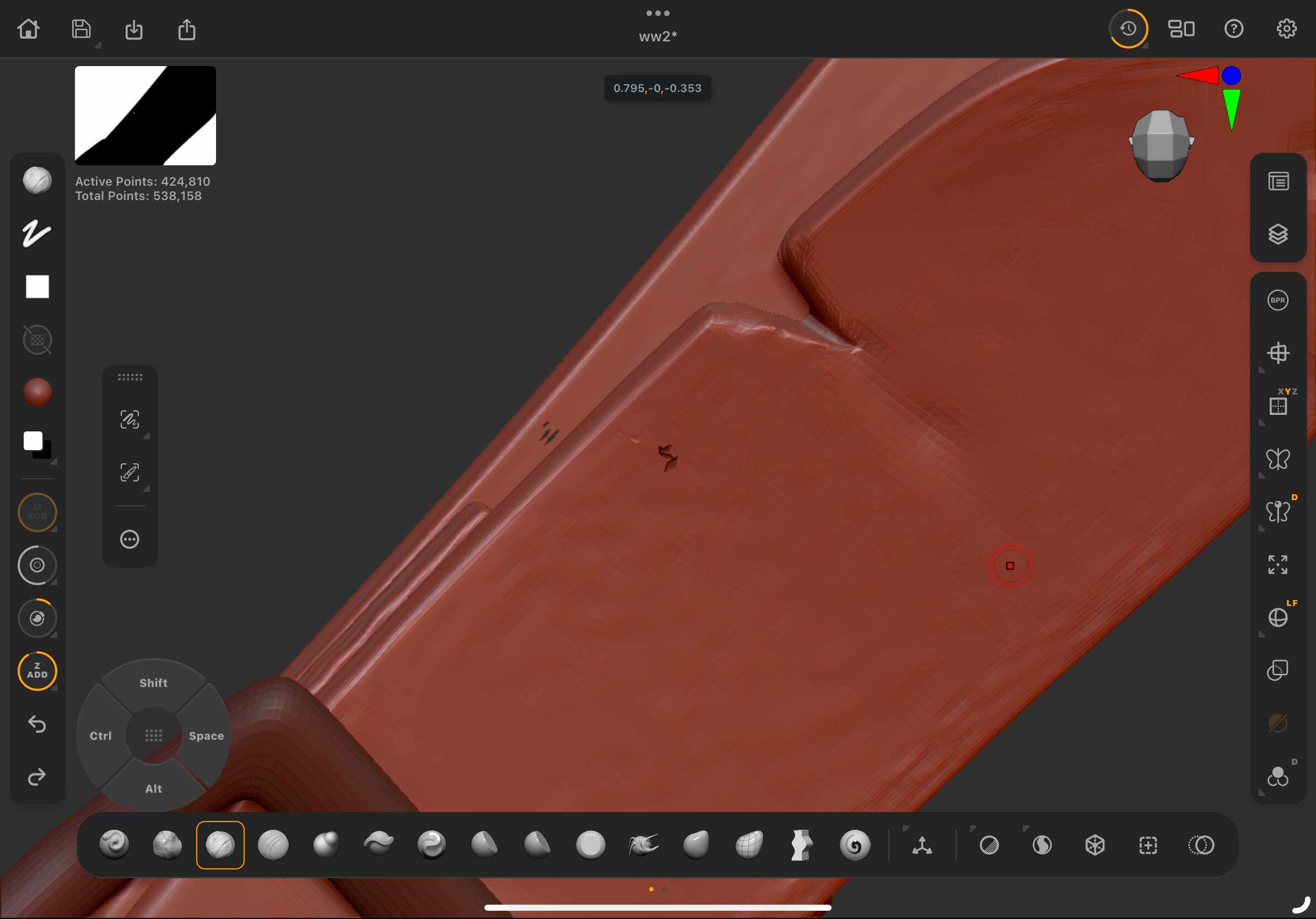
Task: Expand the XYZ floor grid options
Action: click(x=1261, y=423)
